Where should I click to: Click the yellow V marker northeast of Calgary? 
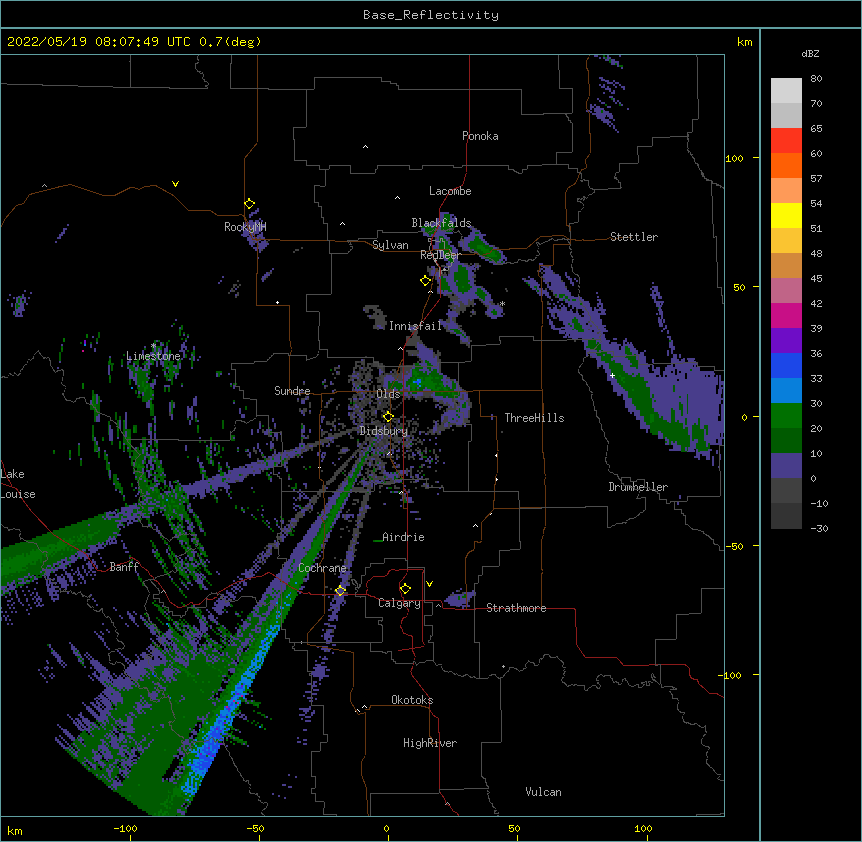429,584
